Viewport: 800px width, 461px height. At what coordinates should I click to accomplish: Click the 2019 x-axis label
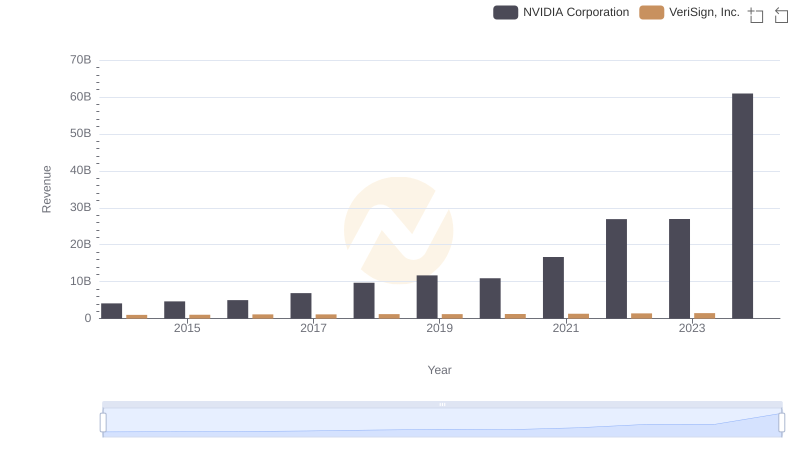tap(439, 328)
